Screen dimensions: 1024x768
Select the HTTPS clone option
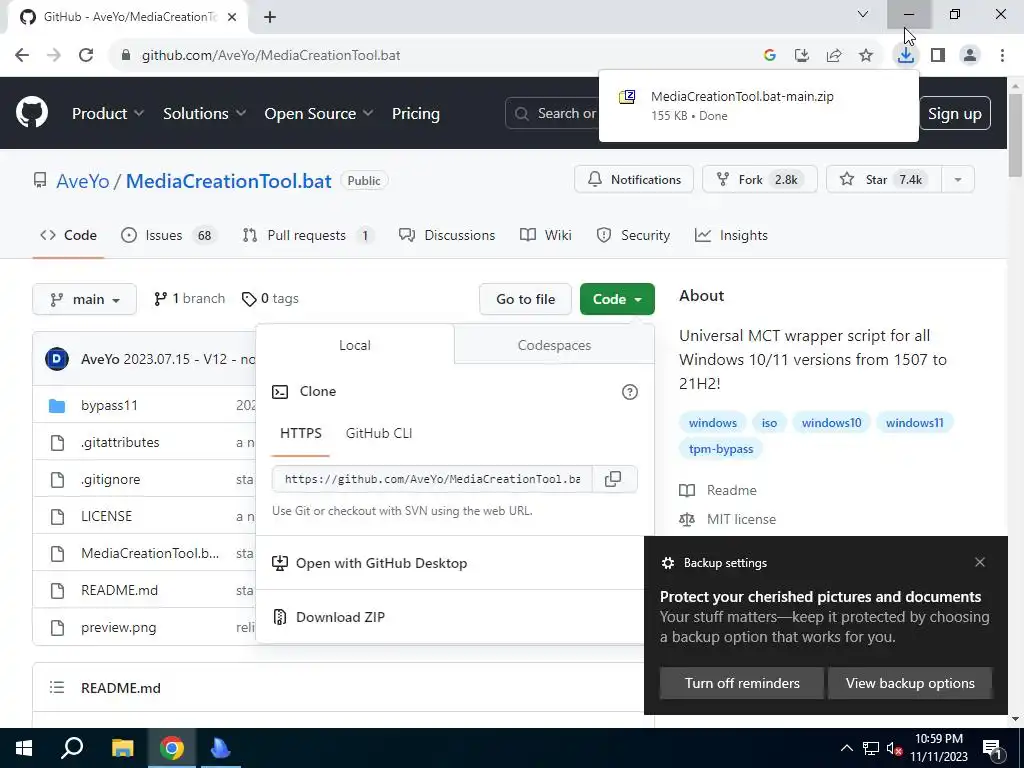[x=300, y=433]
